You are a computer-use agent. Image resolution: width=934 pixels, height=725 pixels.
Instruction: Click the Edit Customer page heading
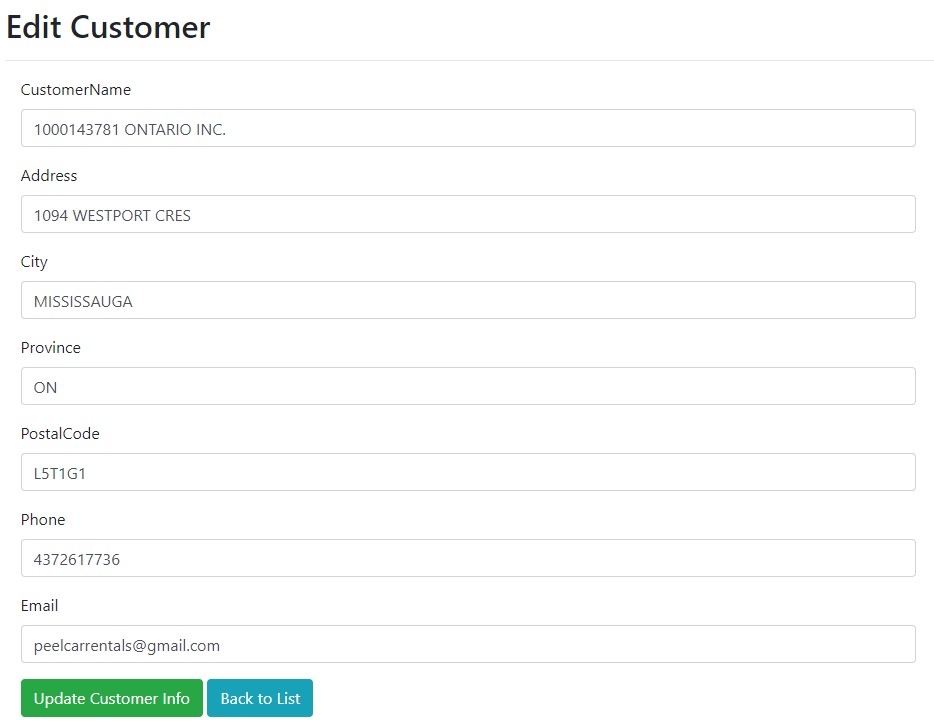pos(108,27)
